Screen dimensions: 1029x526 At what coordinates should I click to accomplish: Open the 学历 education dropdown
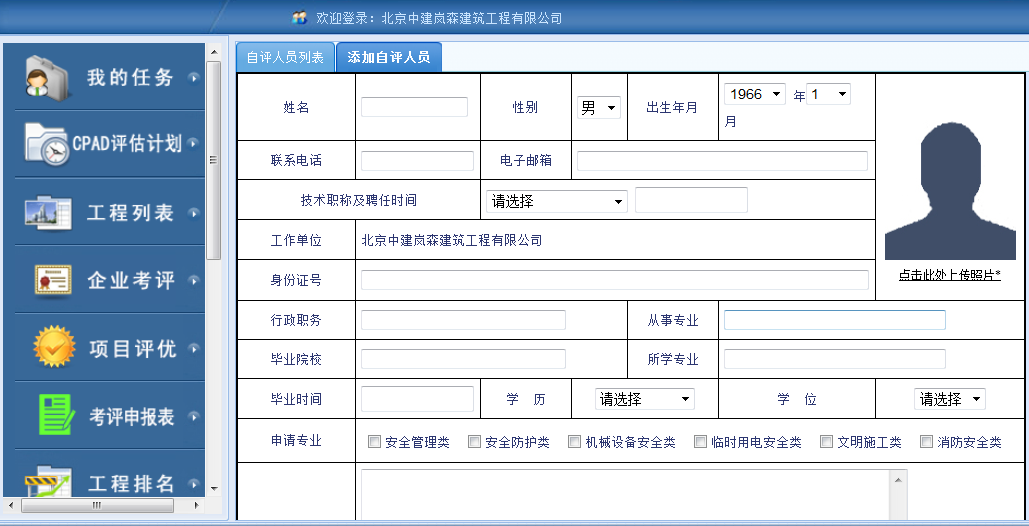[644, 399]
